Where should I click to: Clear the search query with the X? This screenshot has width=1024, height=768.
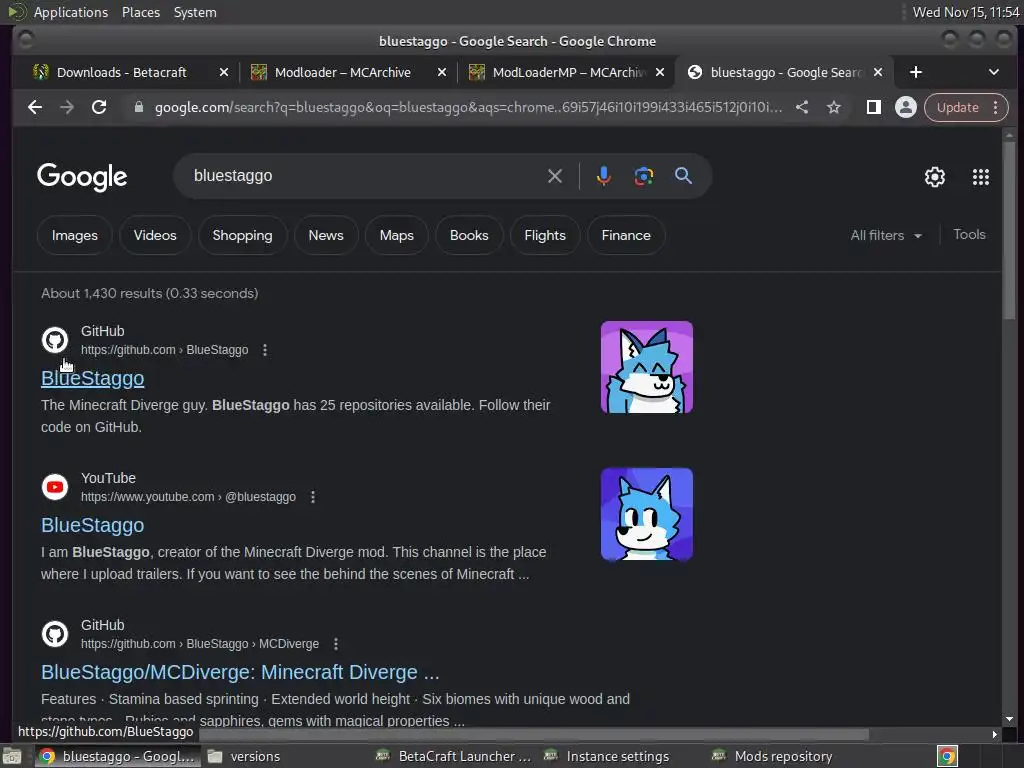(554, 176)
